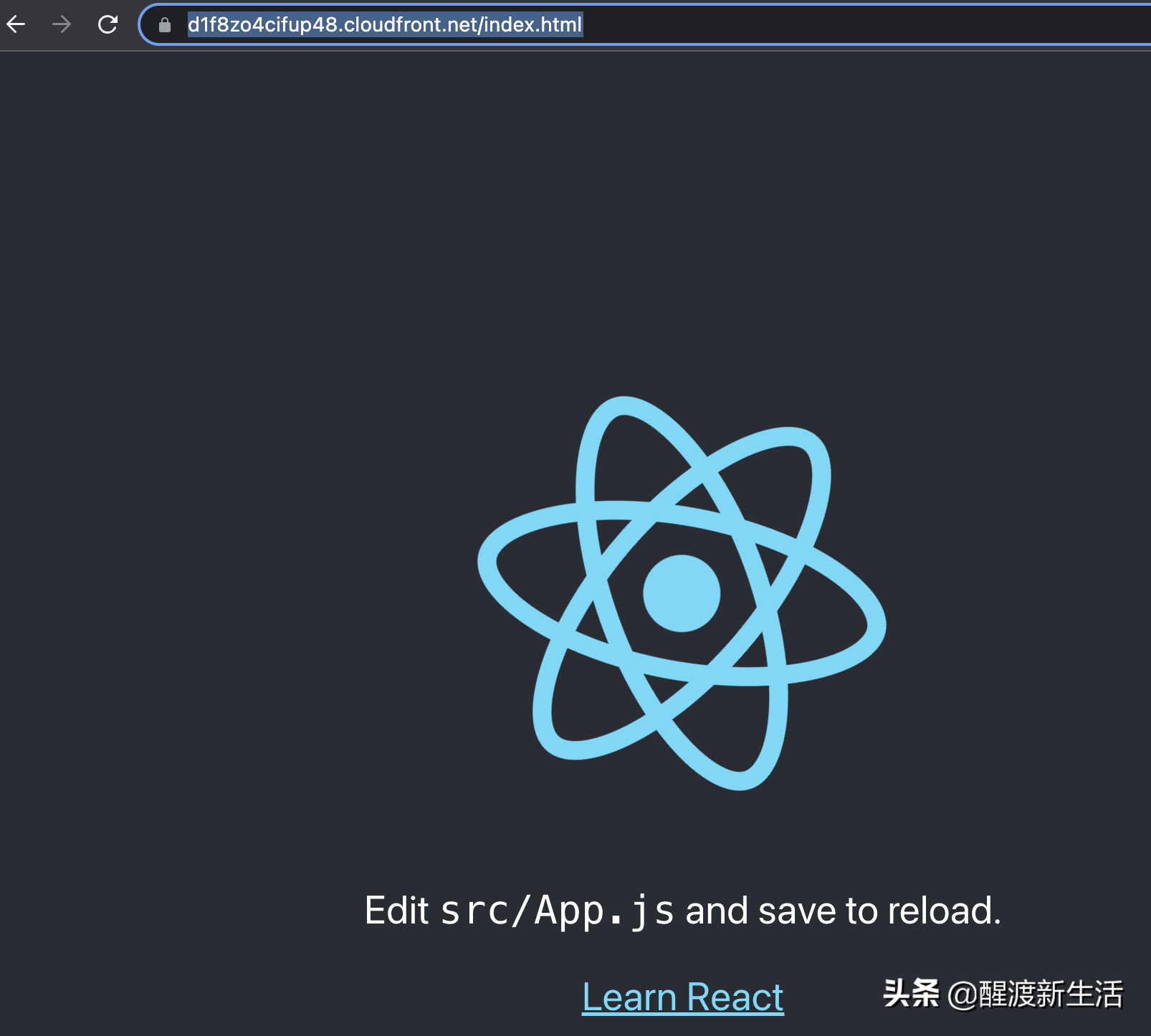Click the browser forward arrow
Screen dimensions: 1151x1036
pyautogui.click(x=62, y=24)
